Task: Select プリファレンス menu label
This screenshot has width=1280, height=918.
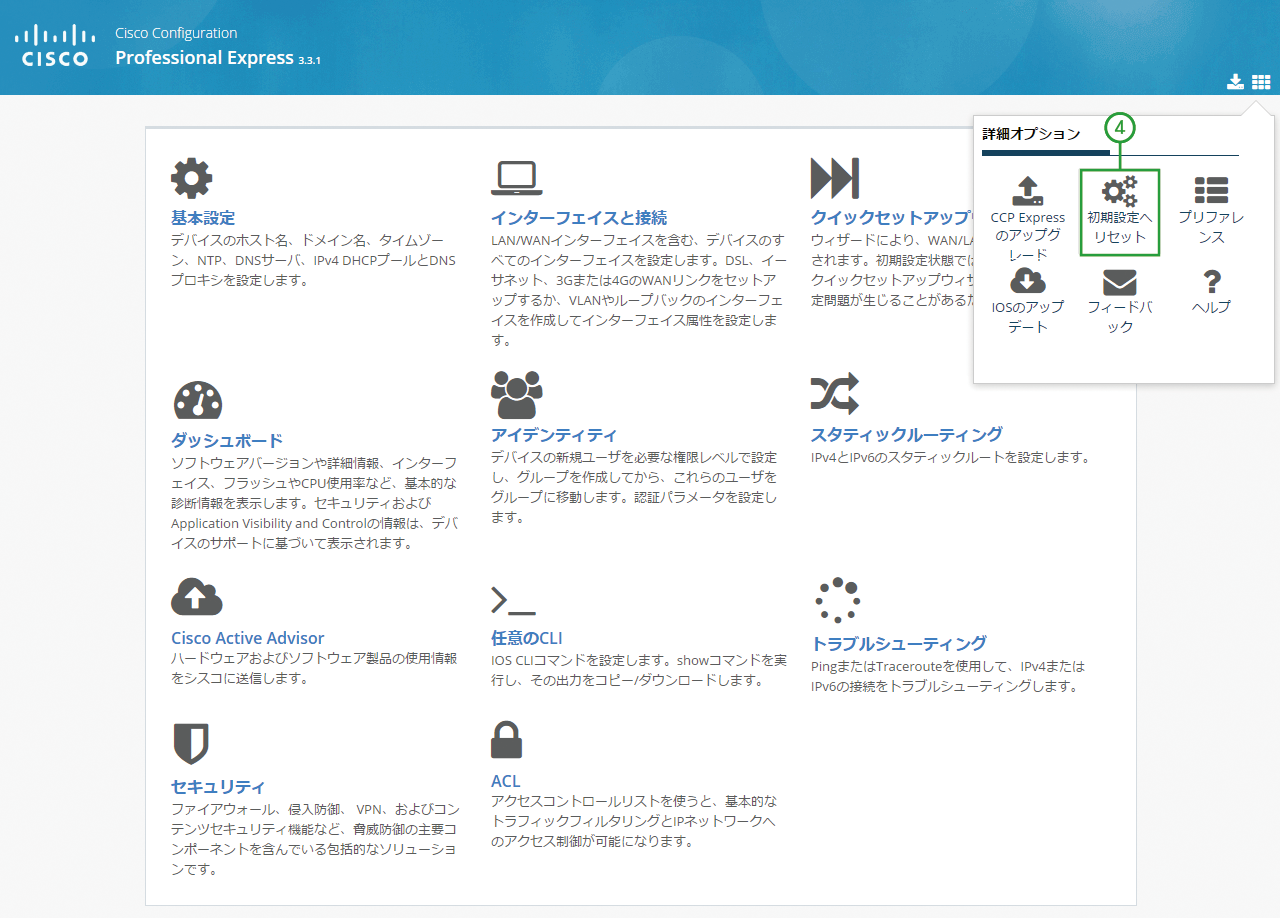Action: tap(1212, 227)
